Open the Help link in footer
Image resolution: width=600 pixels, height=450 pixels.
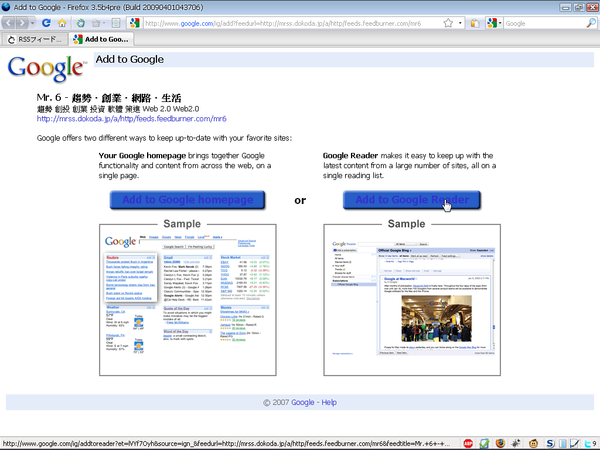point(329,402)
